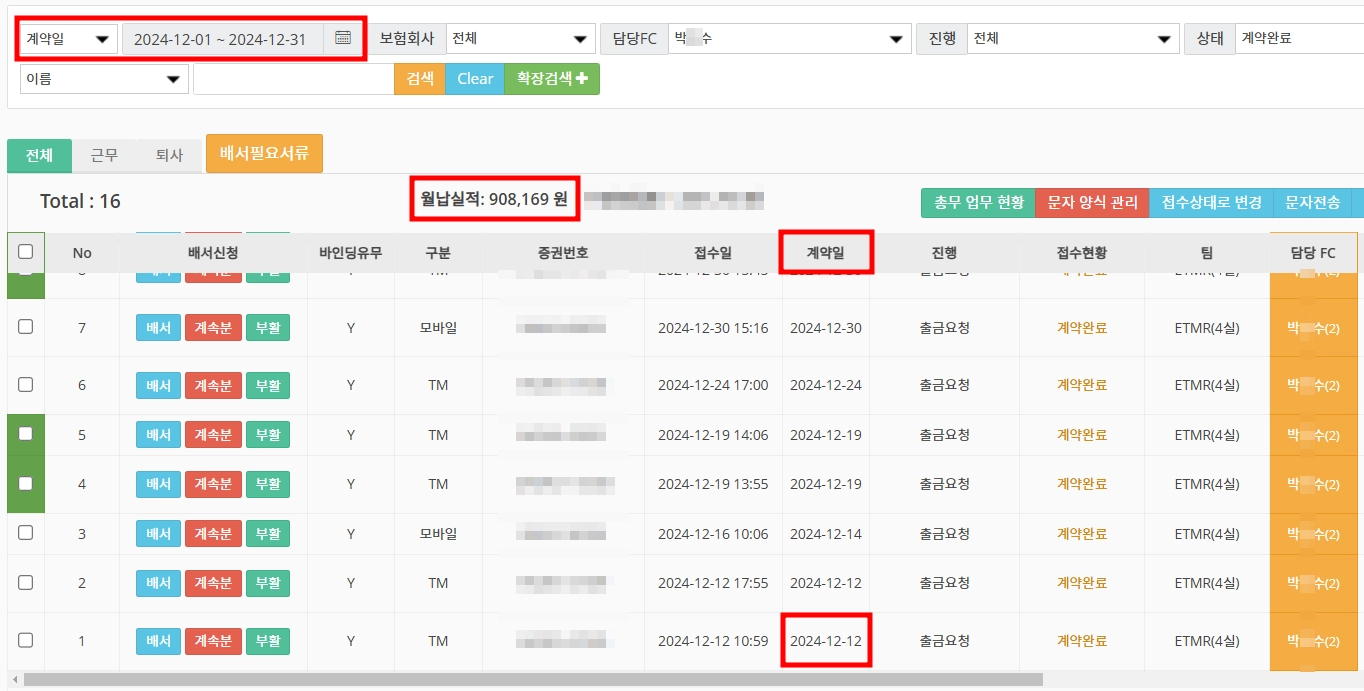
Task: Open extended search with 확장검색+ button
Action: point(551,78)
